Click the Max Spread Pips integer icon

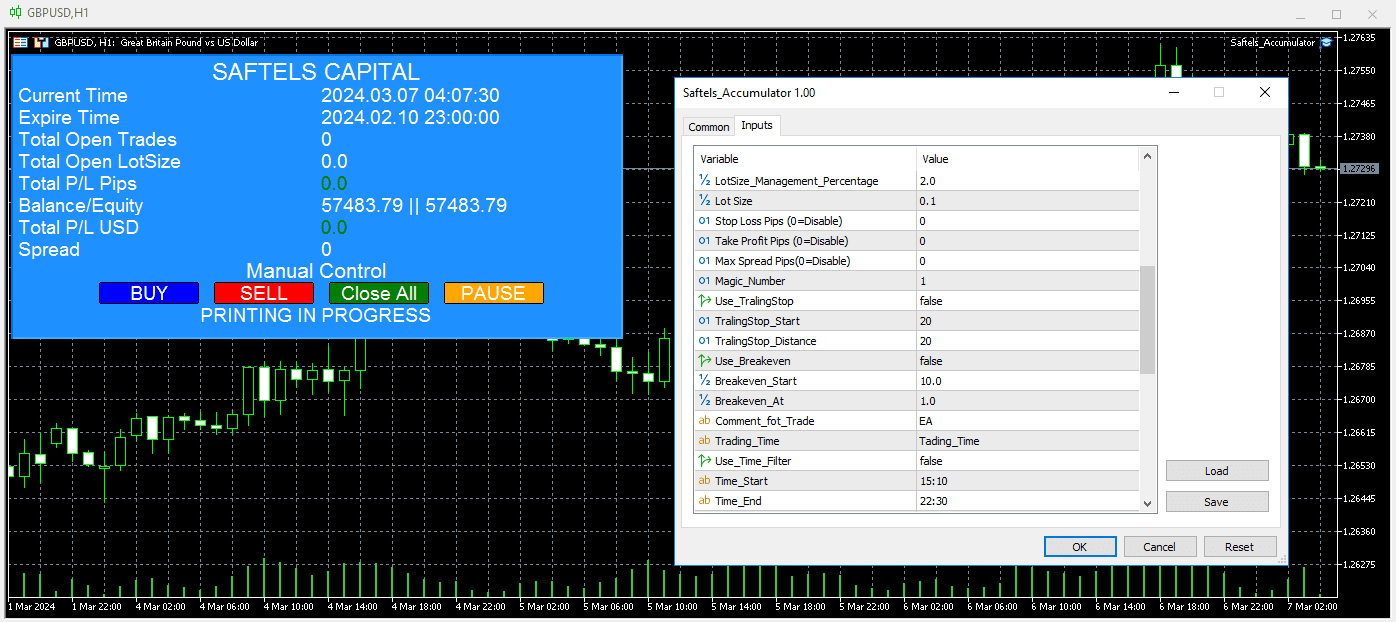tap(704, 261)
